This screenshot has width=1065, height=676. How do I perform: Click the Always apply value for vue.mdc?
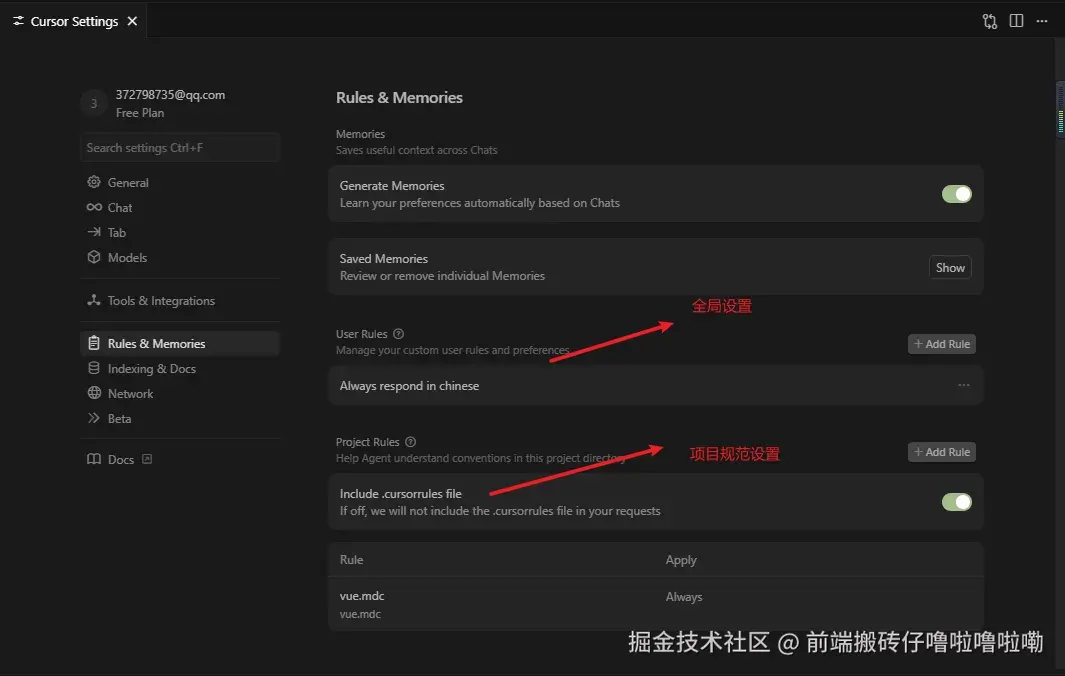[684, 597]
